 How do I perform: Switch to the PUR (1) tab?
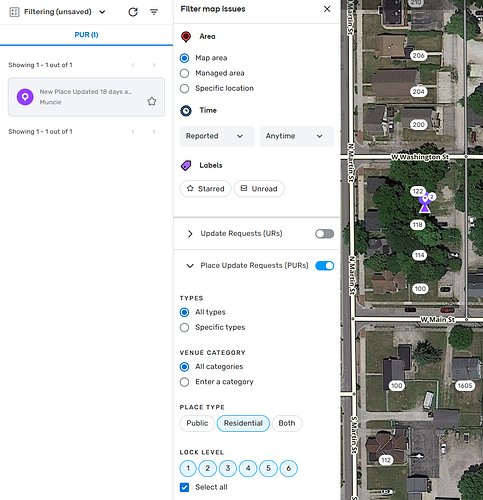pyautogui.click(x=86, y=35)
